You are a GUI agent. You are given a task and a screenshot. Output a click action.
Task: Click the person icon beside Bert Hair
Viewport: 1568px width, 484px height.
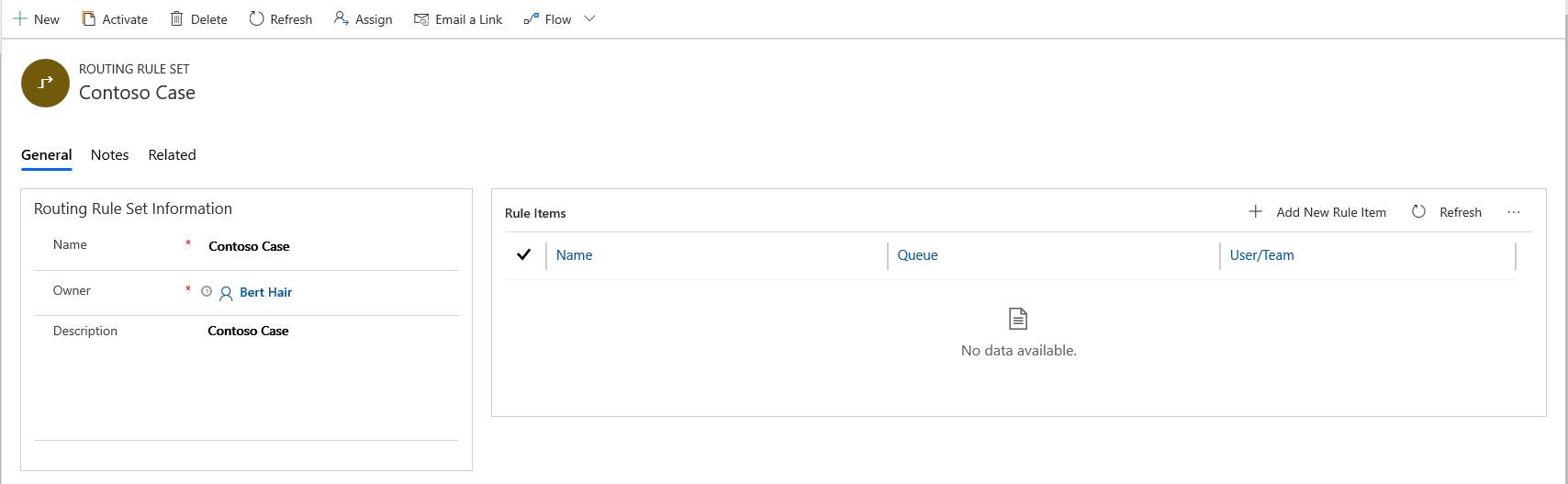pos(226,293)
